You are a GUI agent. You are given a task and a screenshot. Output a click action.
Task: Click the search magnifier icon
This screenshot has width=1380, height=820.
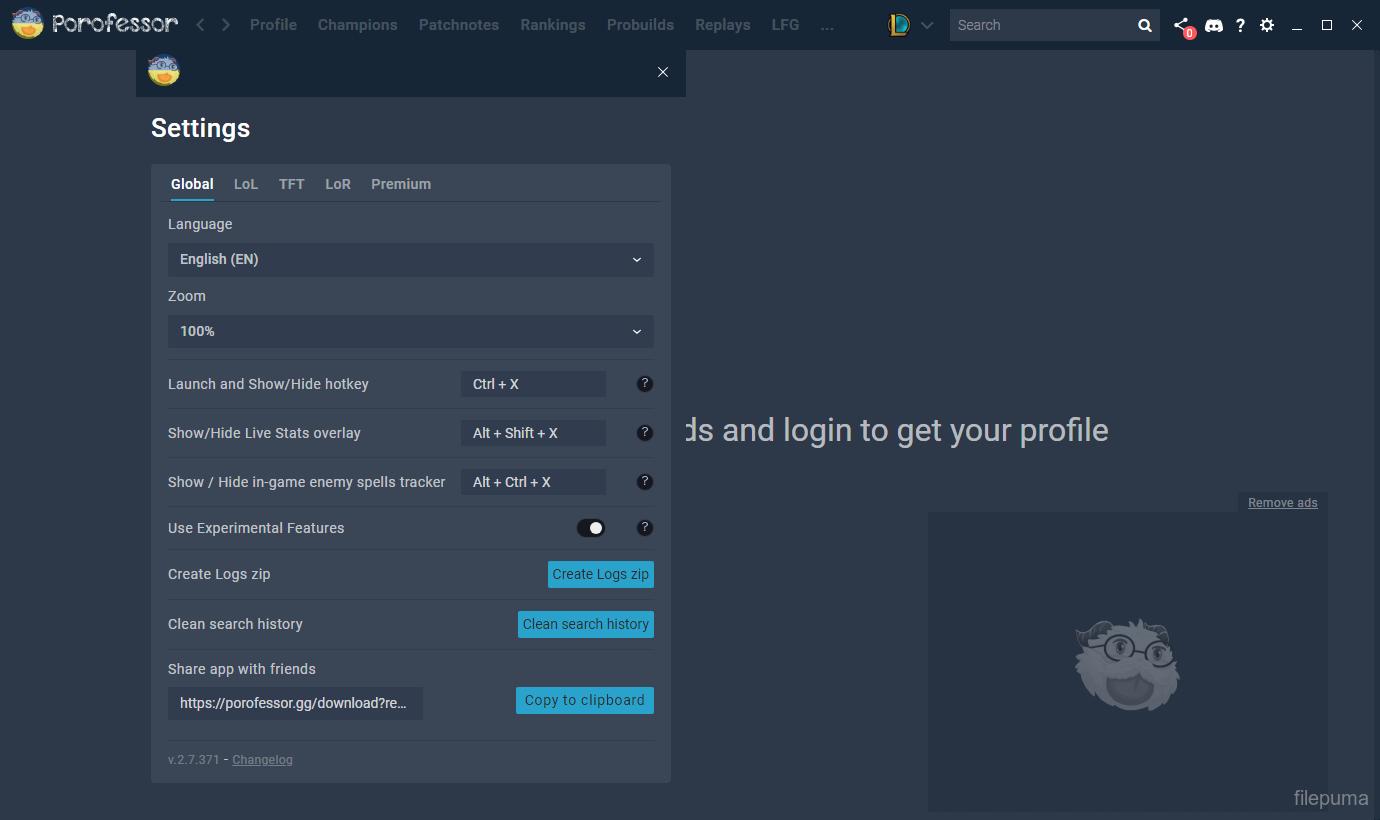coord(1145,25)
